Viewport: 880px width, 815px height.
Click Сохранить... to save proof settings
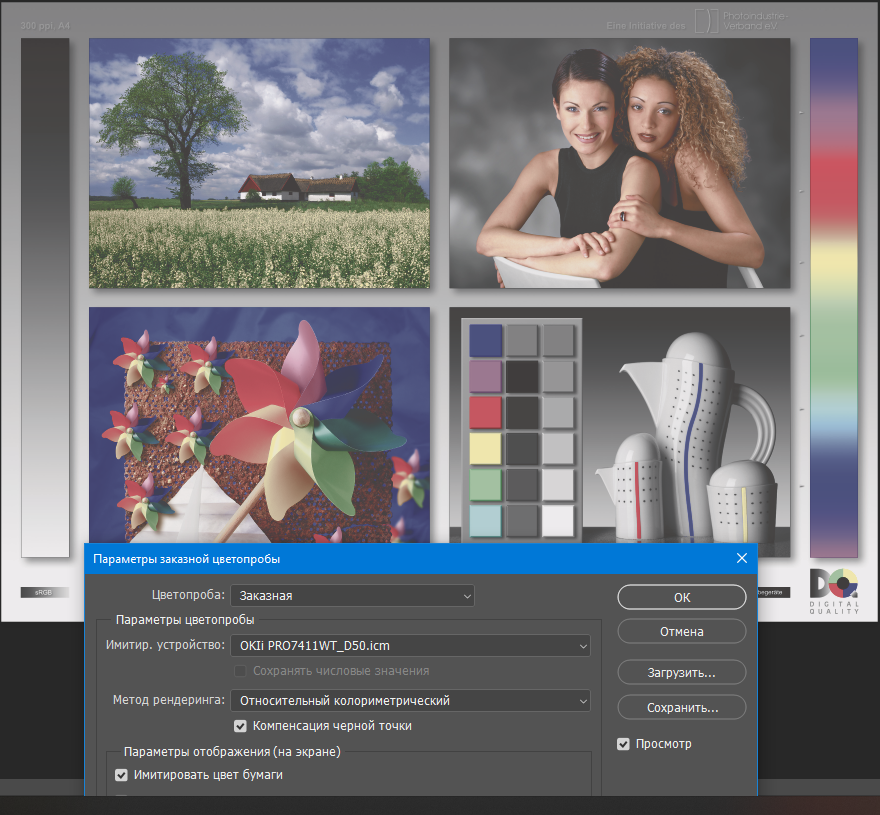(x=681, y=707)
